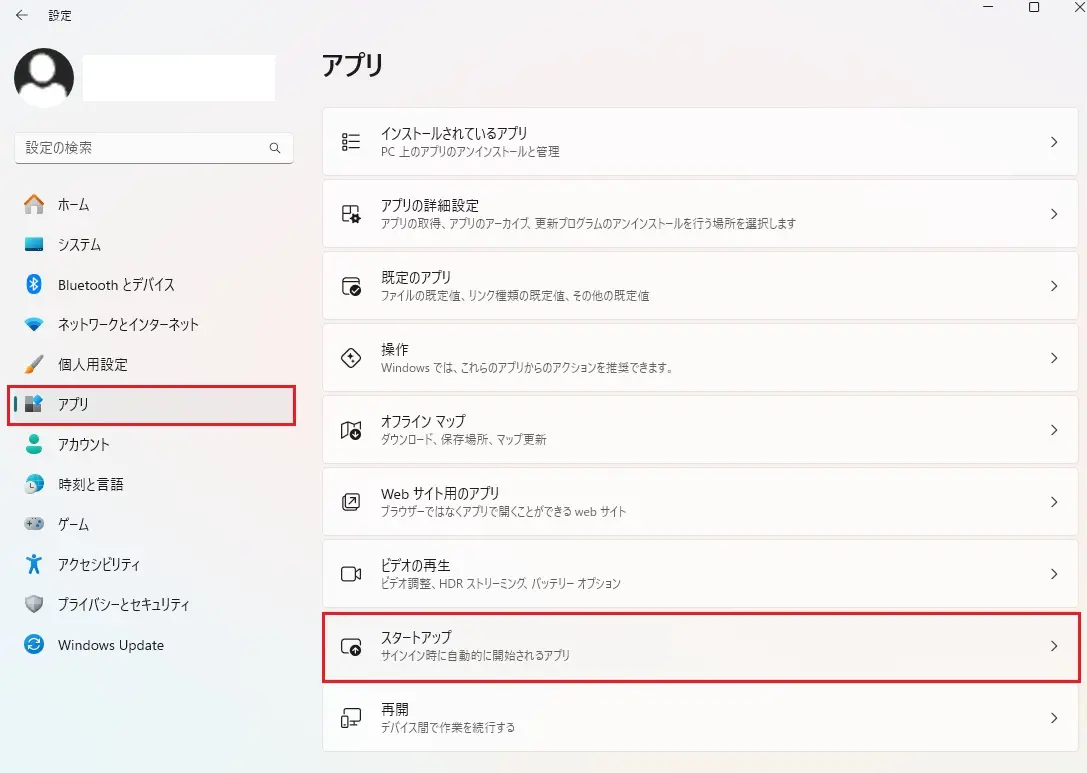Expand インストールされているアプリ chevron
This screenshot has height=773, width=1087.
[1054, 141]
